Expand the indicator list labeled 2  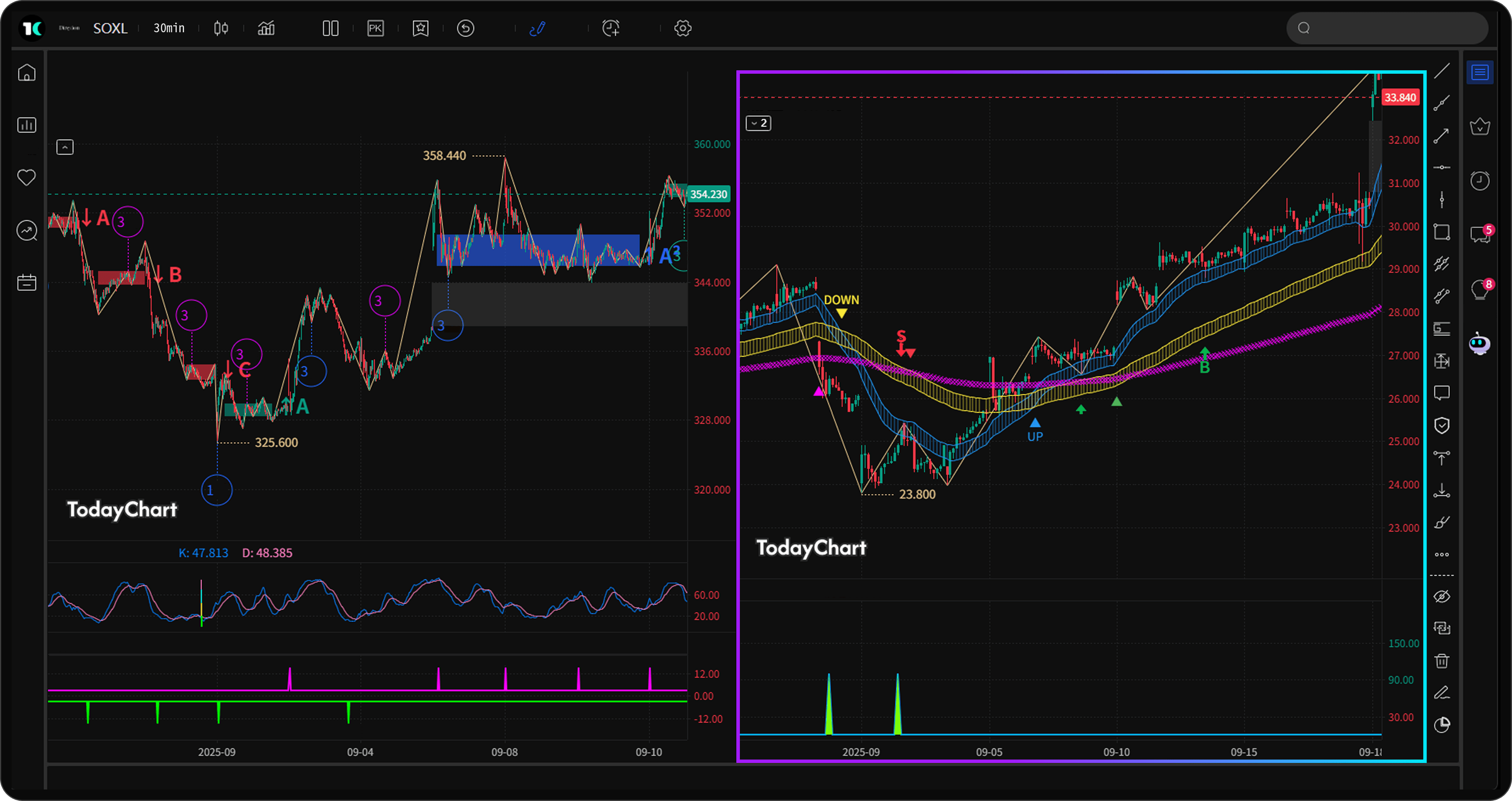pos(758,123)
